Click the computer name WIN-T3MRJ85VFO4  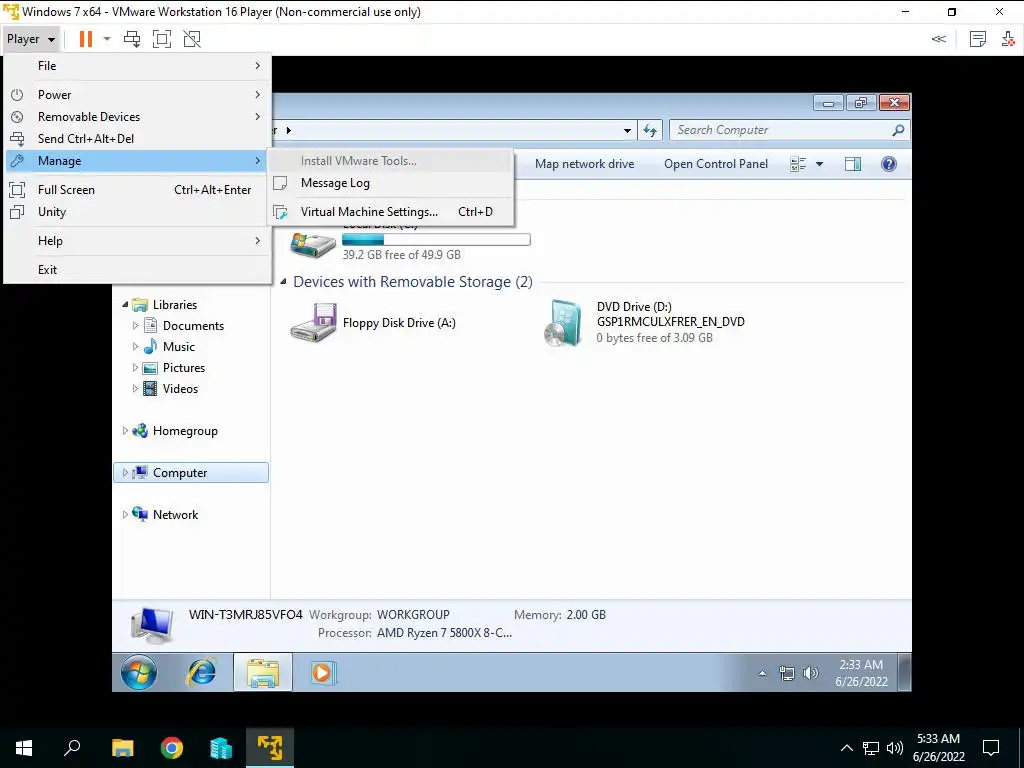tap(246, 615)
